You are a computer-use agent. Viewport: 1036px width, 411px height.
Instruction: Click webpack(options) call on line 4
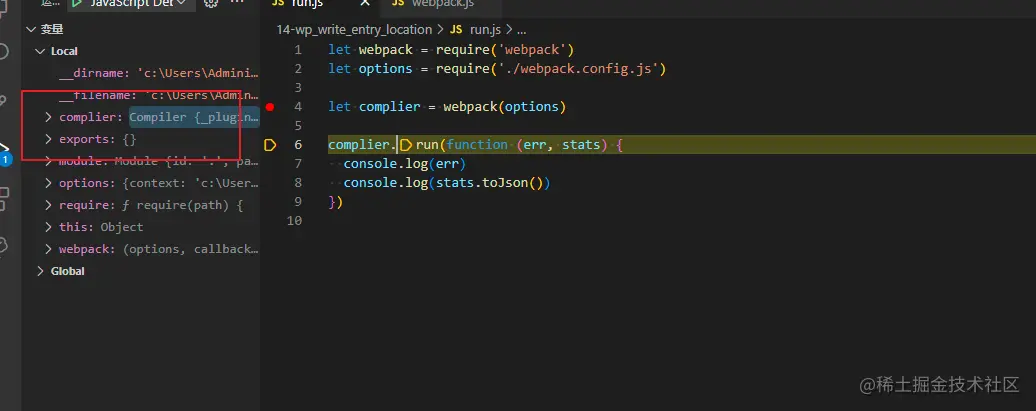[505, 106]
